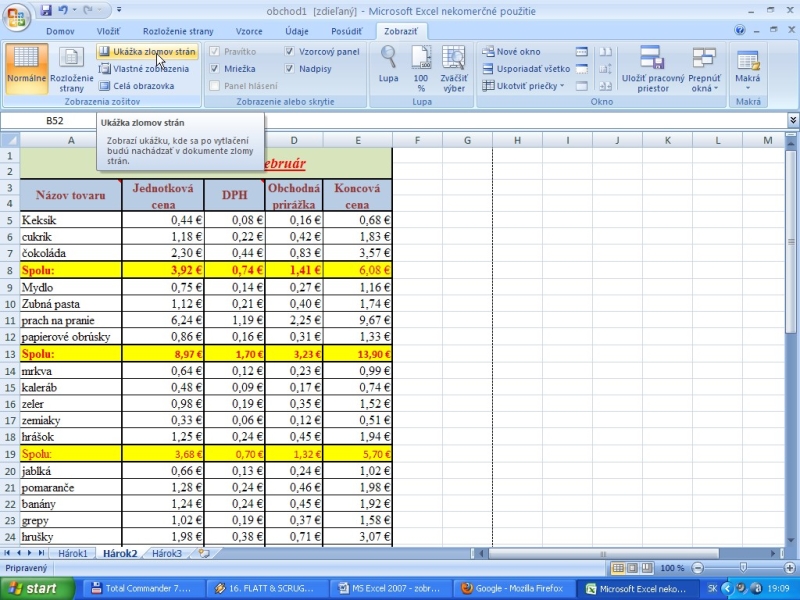Select Page Layout icon in status bar
The height and width of the screenshot is (600, 800).
(x=632, y=568)
